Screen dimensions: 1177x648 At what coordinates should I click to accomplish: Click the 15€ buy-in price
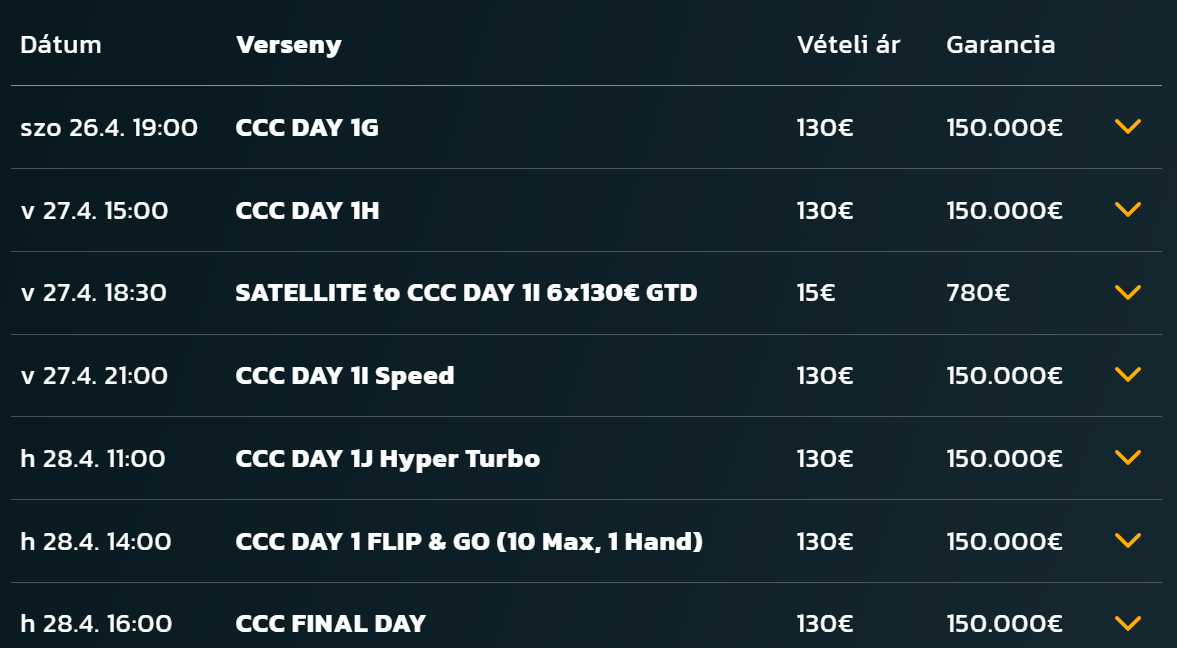tap(815, 293)
